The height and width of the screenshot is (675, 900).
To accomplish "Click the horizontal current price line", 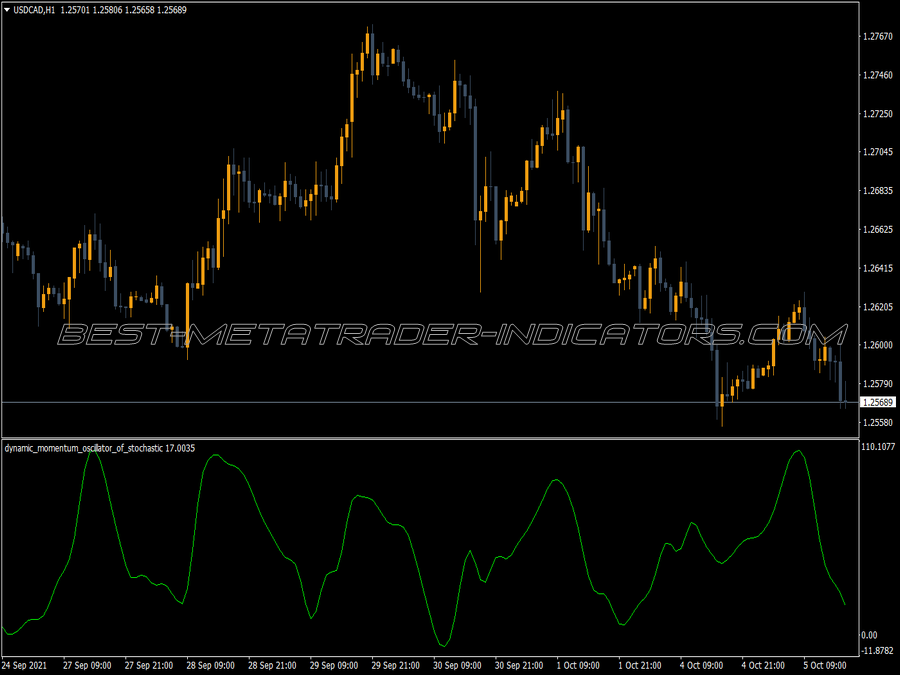I will click(430, 402).
